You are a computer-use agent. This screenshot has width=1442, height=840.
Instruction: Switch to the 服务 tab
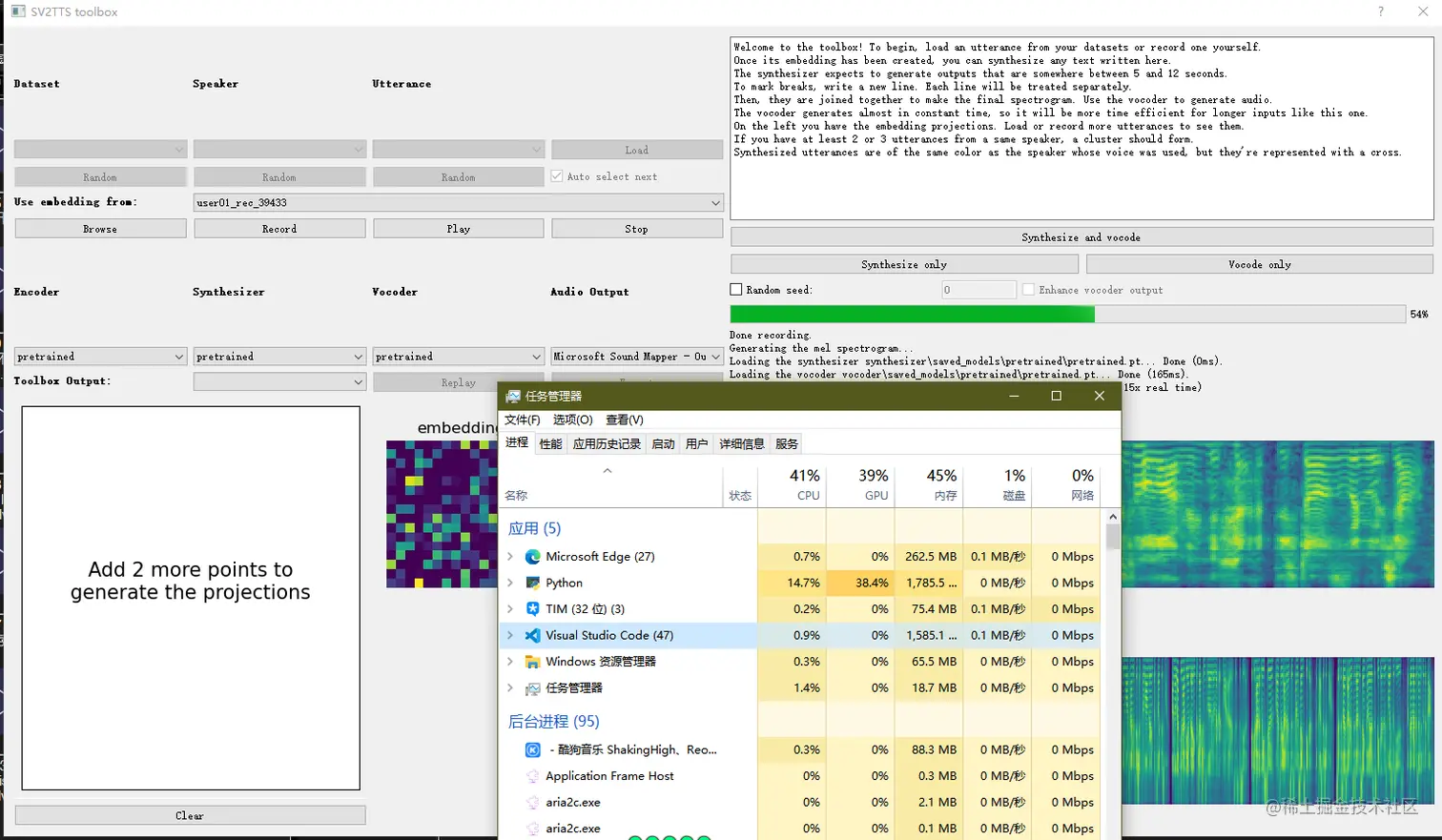tap(787, 443)
